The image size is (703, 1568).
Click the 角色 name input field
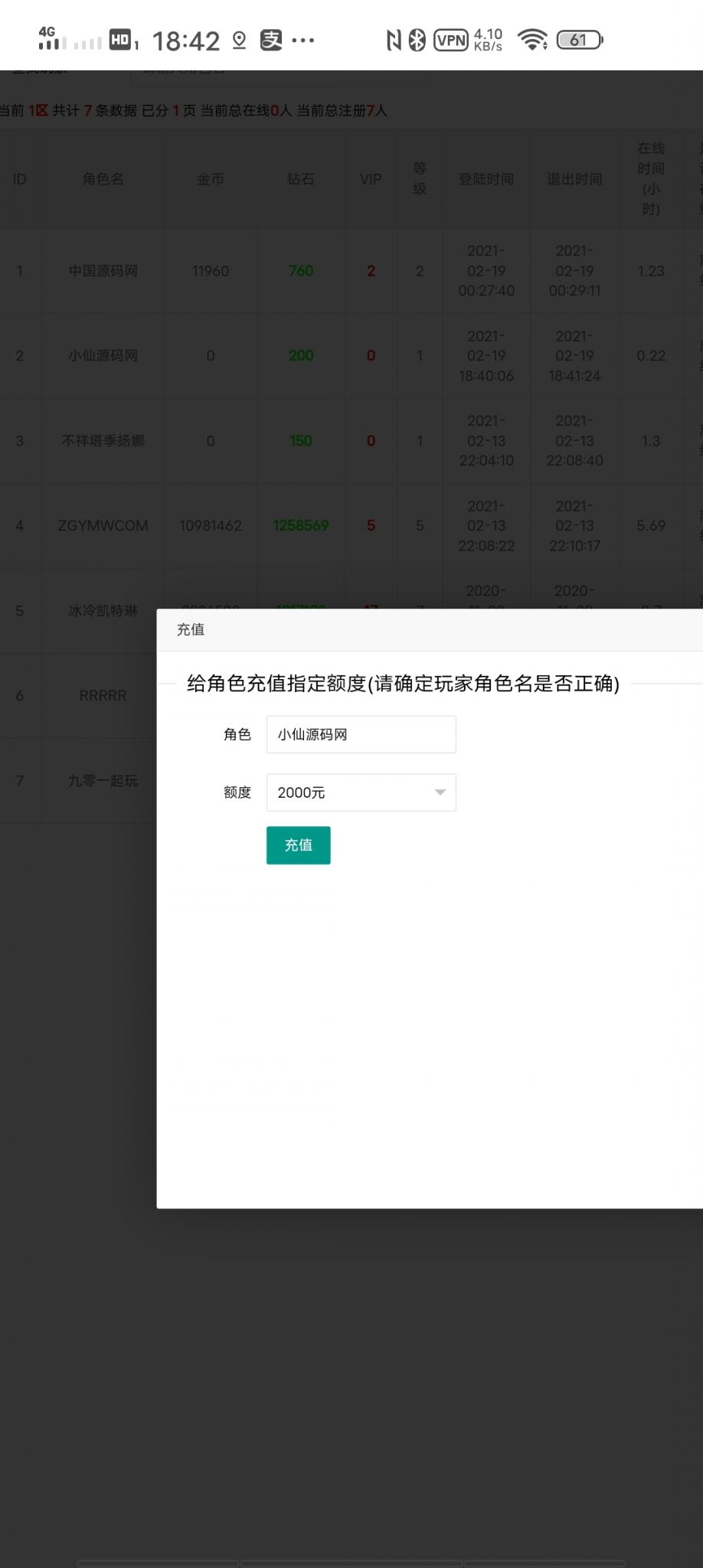point(361,734)
